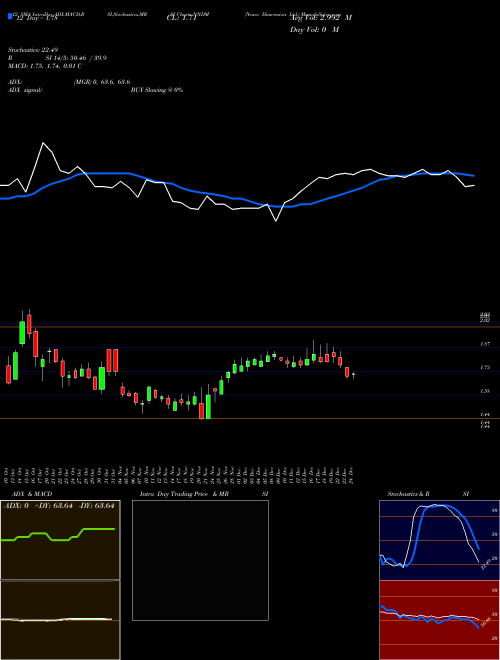Open the empty Intra Day Trading Price panel
The height and width of the screenshot is (660, 500).
pyautogui.click(x=200, y=560)
